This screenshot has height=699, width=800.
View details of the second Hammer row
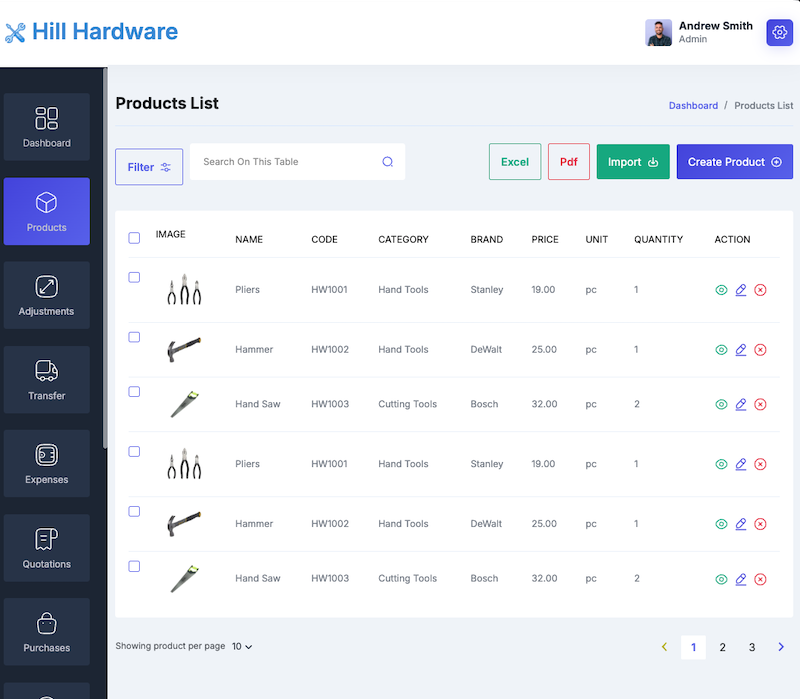[x=721, y=524]
